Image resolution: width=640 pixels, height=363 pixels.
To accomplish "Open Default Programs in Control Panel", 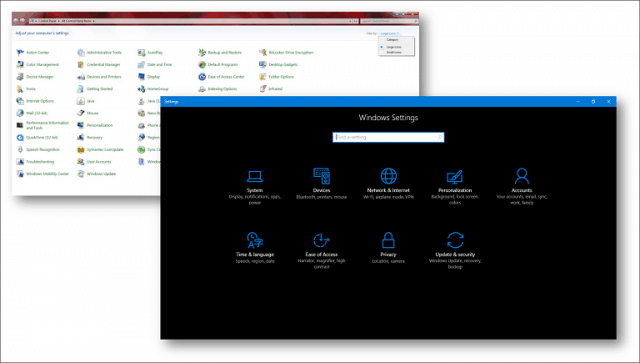I will coord(218,65).
